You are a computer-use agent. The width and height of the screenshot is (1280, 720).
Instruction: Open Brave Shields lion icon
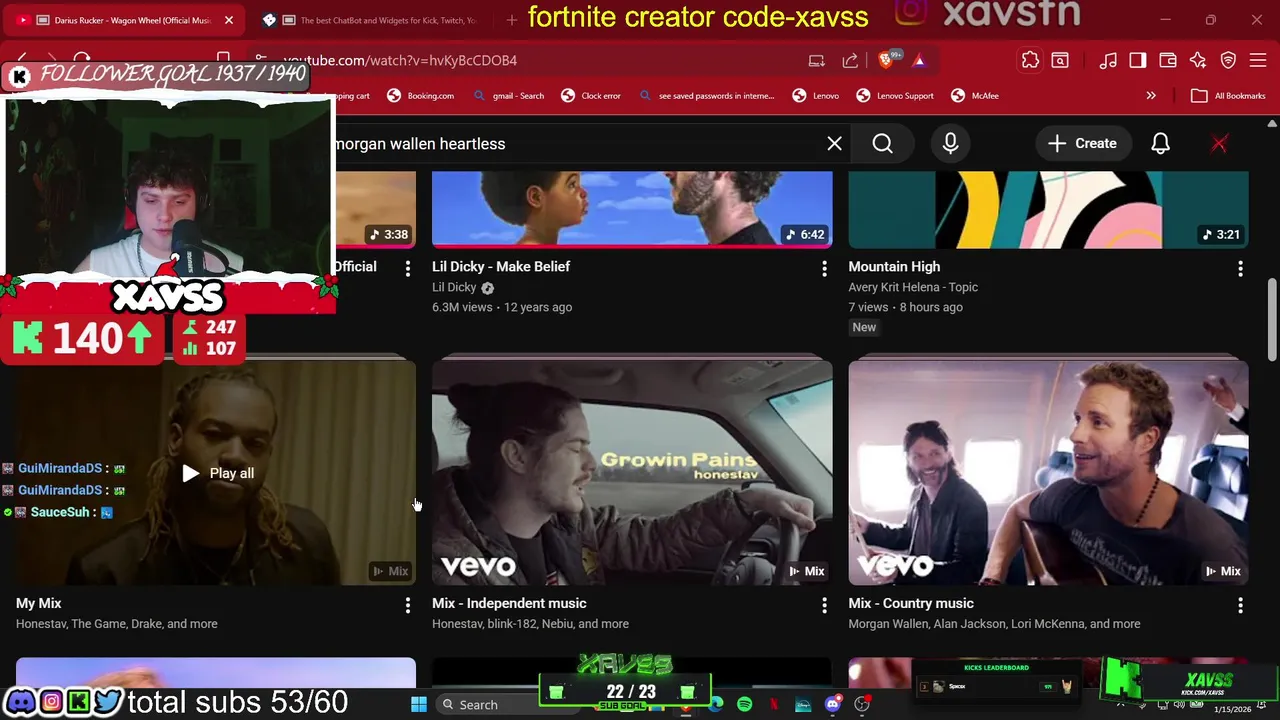click(885, 61)
